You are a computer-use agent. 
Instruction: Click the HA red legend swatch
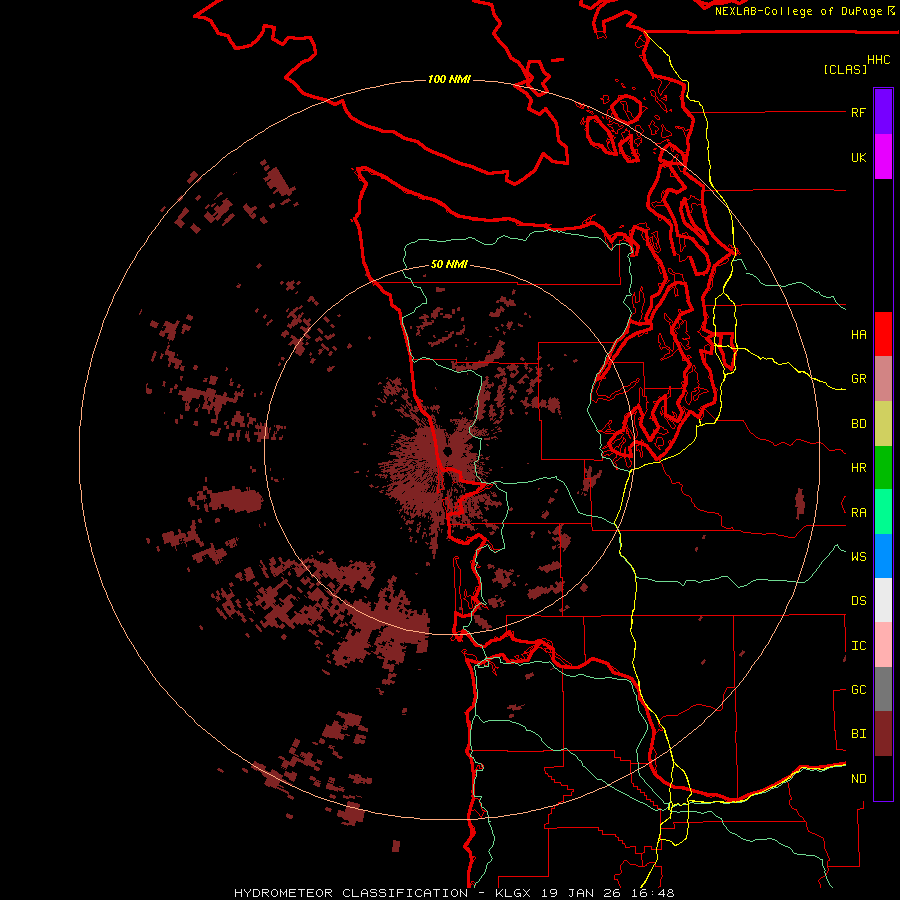pyautogui.click(x=883, y=334)
